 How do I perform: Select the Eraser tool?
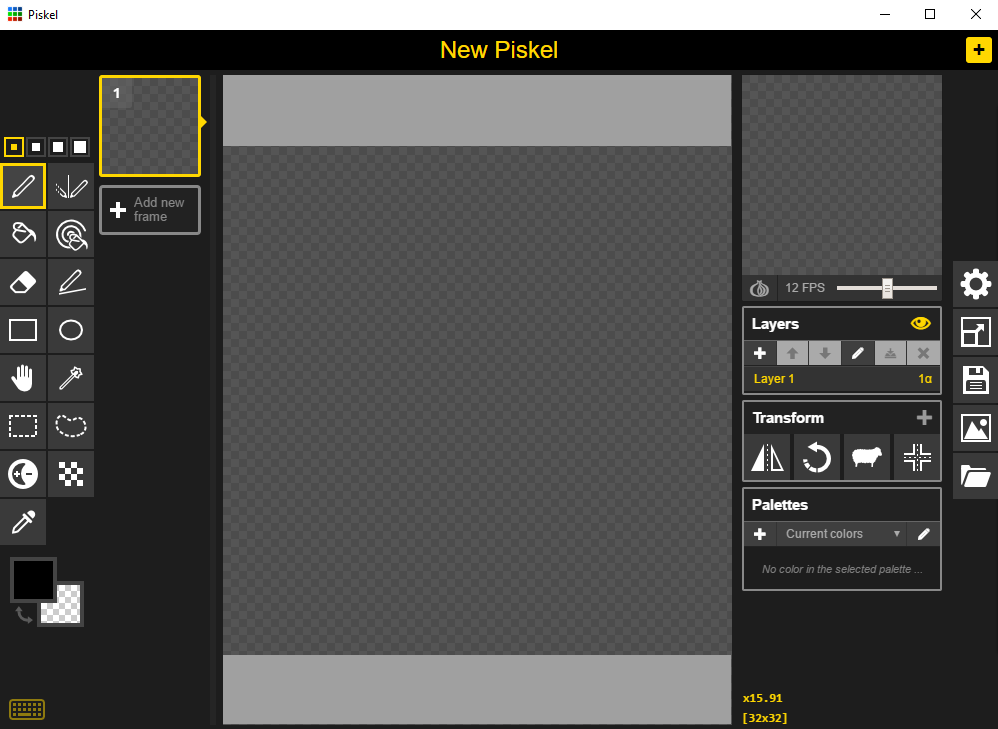point(23,282)
